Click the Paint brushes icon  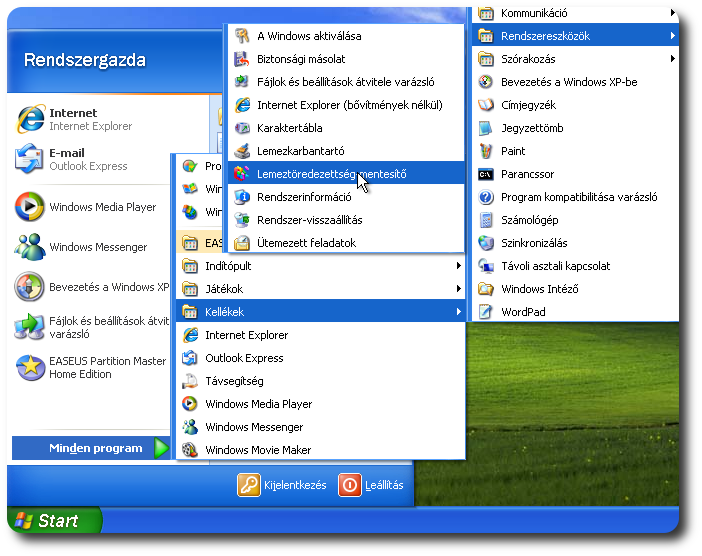[486, 151]
